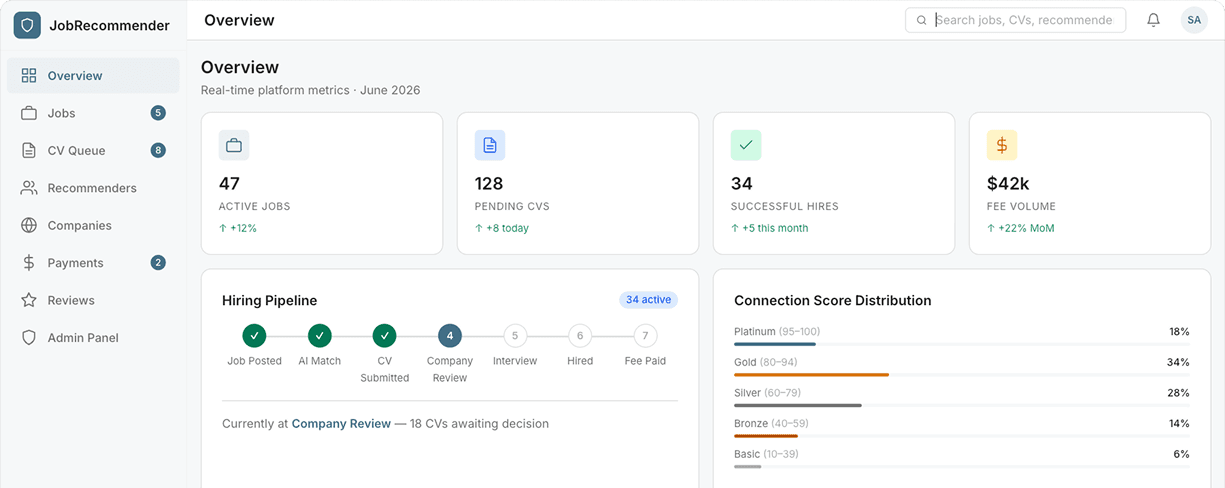Open the SA user avatar
1225x488 pixels.
[x=1194, y=20]
